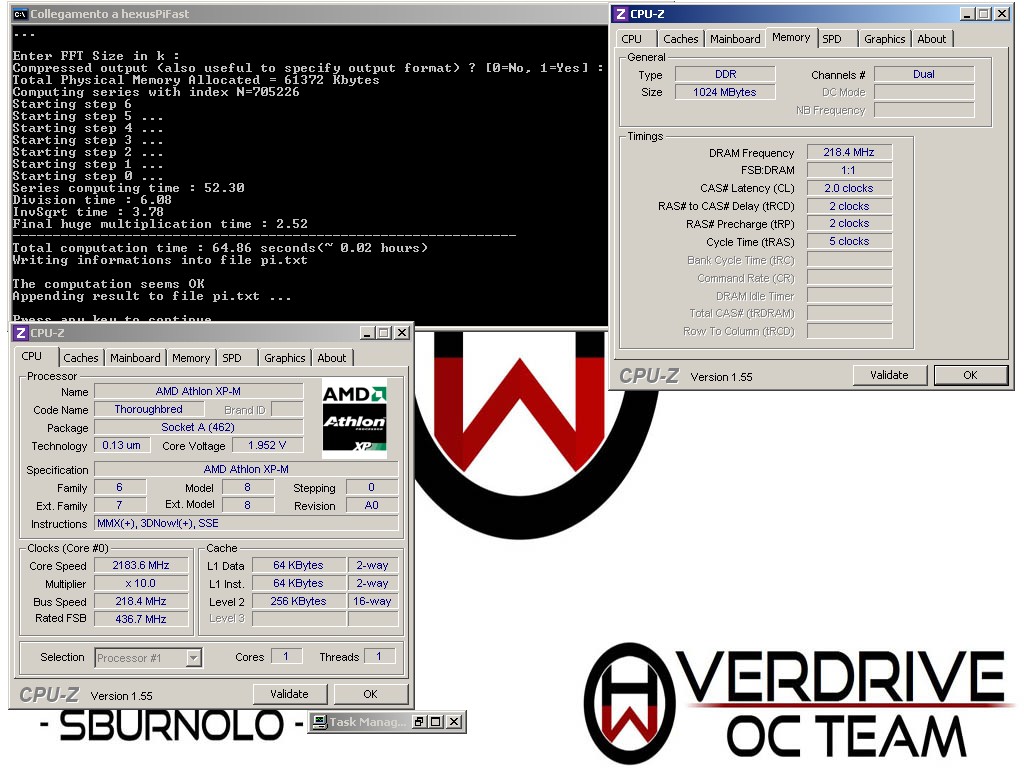Click the Revision A0 value
The width and height of the screenshot is (1024, 768).
[372, 505]
